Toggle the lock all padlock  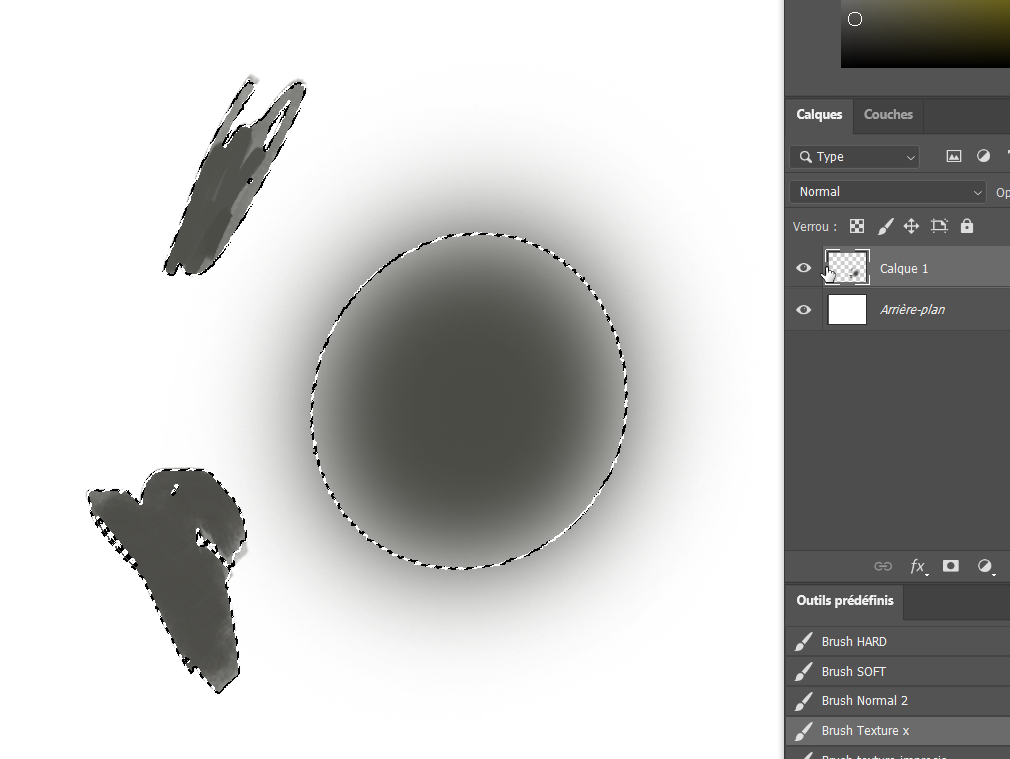coord(967,227)
